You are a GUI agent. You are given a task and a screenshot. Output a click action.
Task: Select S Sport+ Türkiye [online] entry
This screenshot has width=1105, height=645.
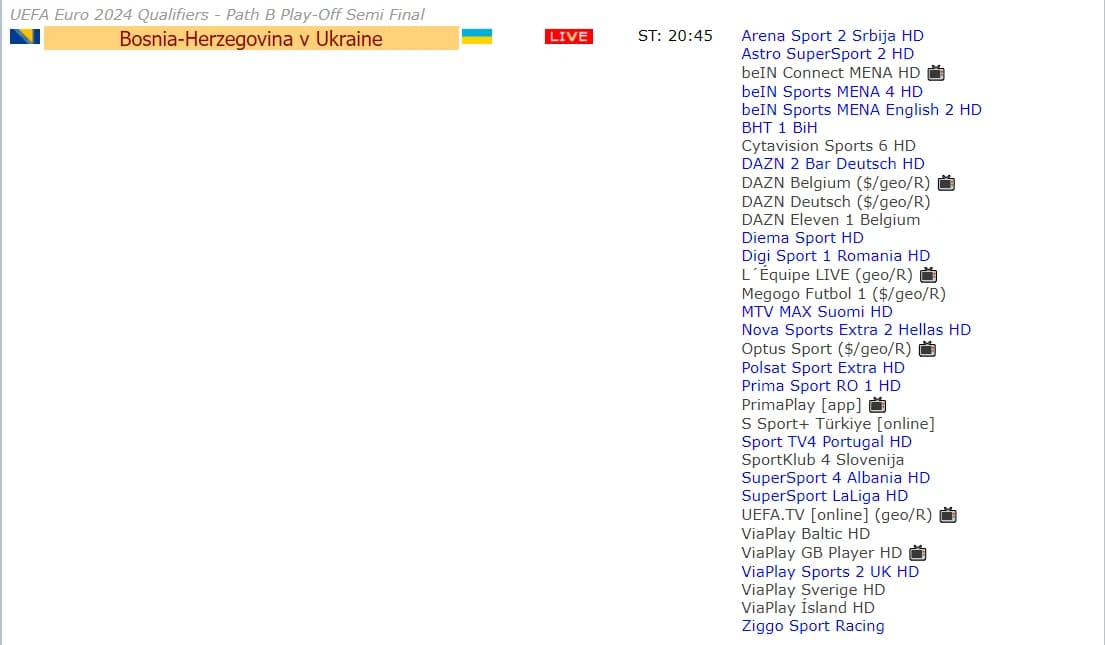838,424
